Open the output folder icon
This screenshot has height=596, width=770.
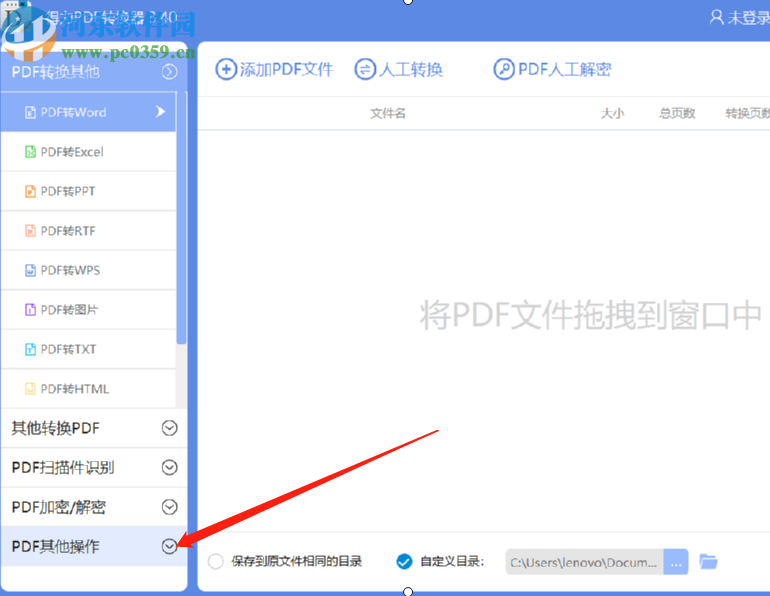(x=708, y=561)
